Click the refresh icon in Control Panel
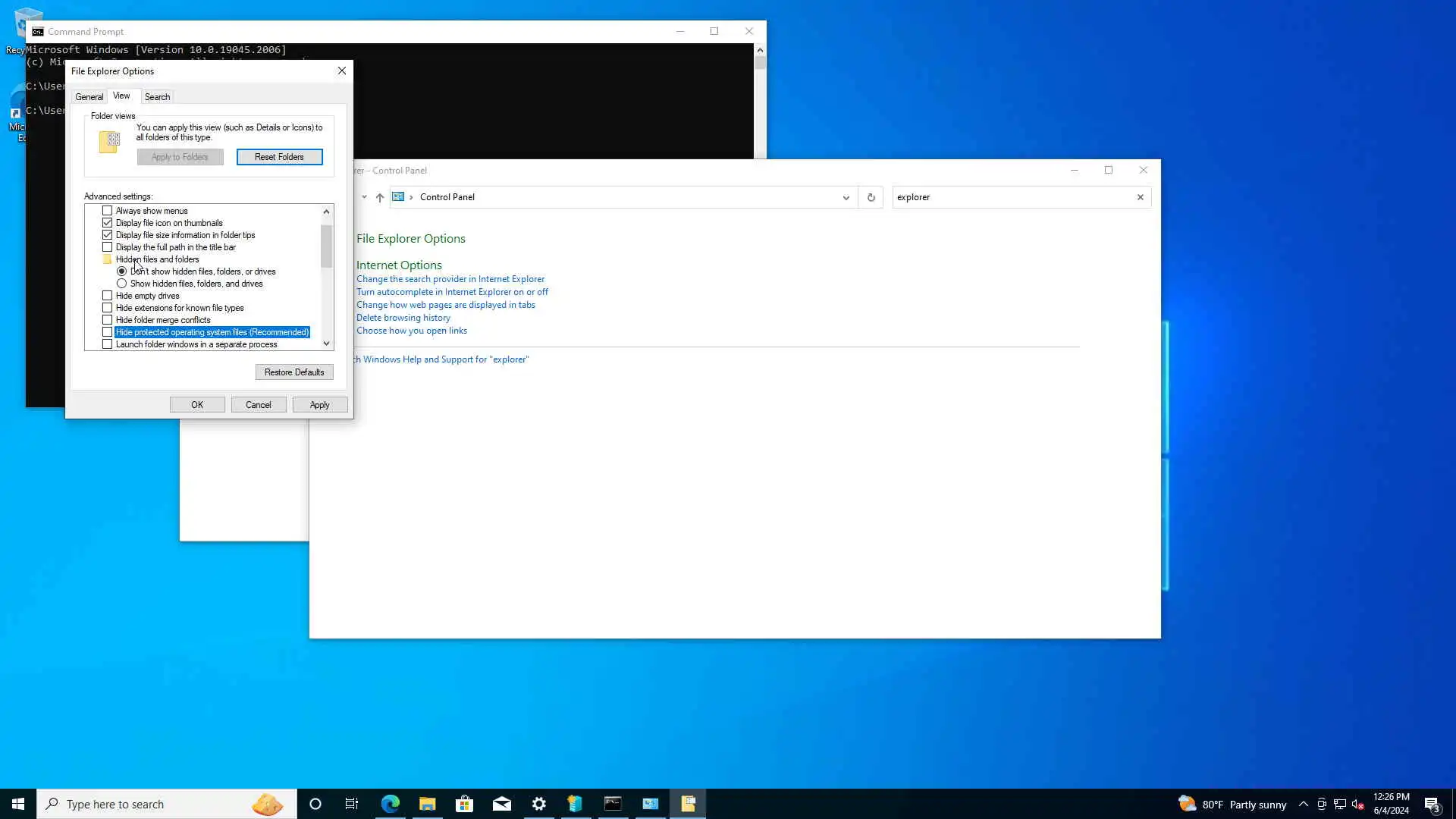The width and height of the screenshot is (1456, 819). 871,197
